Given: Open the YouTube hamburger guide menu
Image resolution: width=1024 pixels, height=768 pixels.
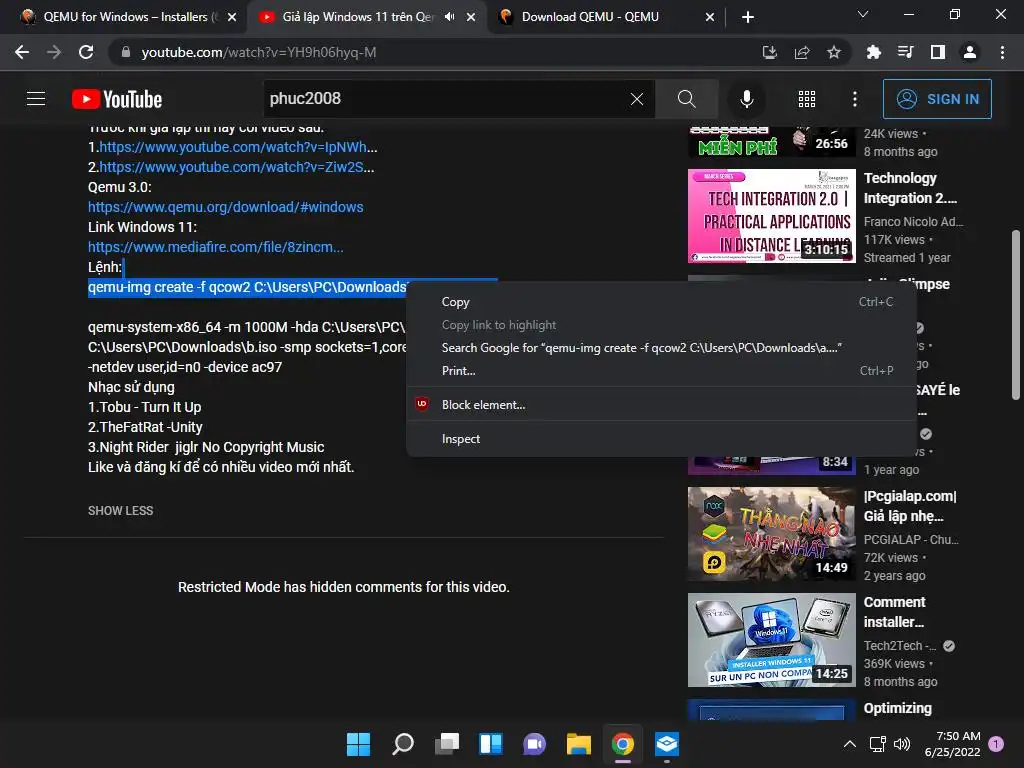Looking at the screenshot, I should (36, 99).
